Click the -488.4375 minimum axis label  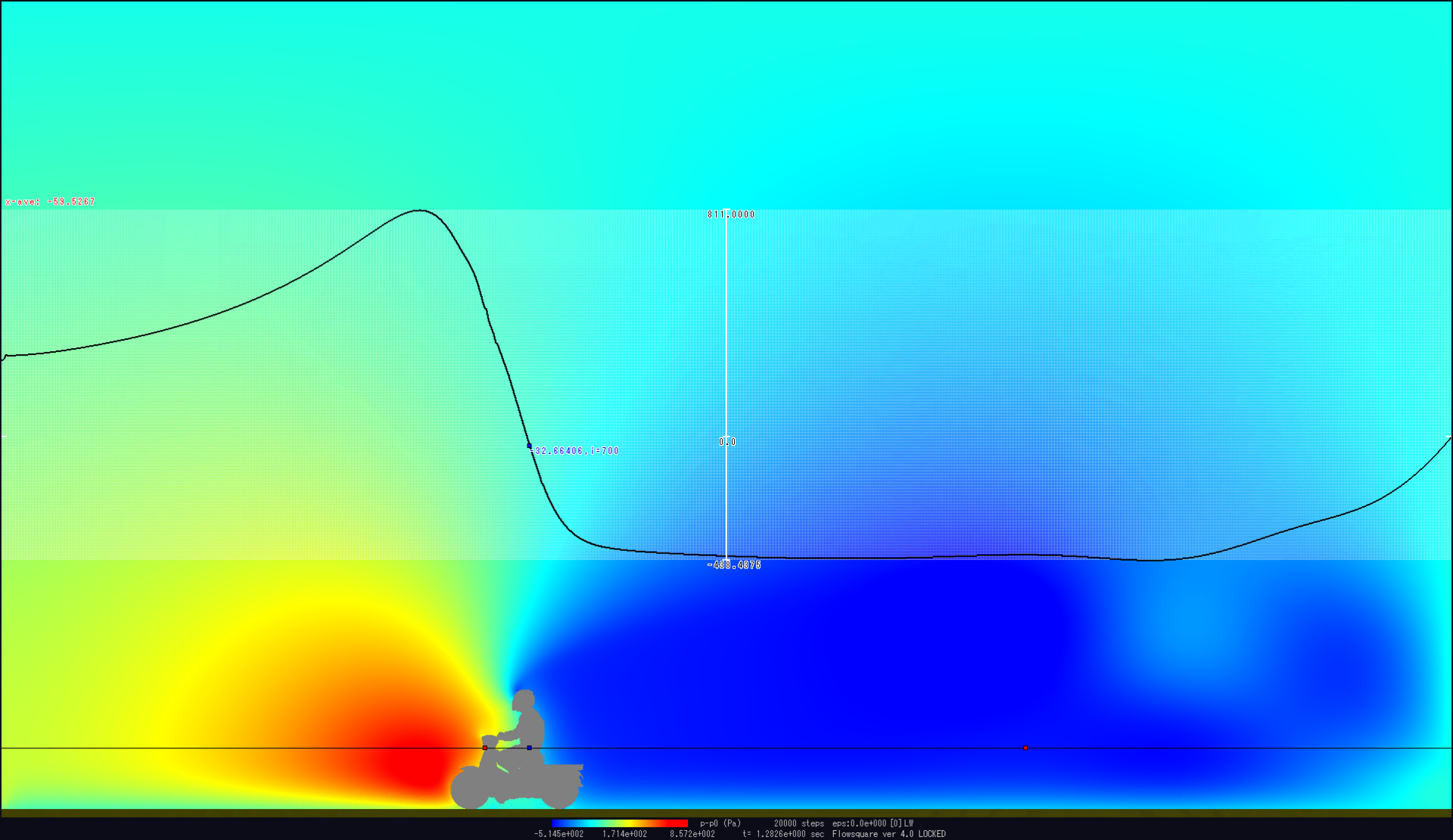(734, 565)
